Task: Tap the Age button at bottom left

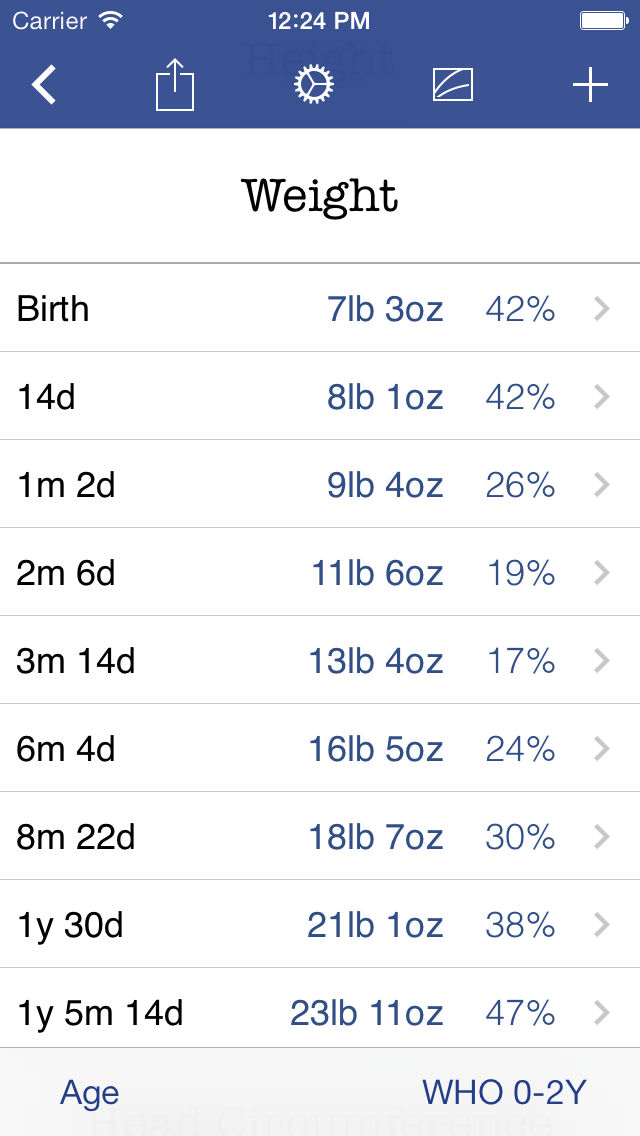Action: pyautogui.click(x=89, y=1092)
